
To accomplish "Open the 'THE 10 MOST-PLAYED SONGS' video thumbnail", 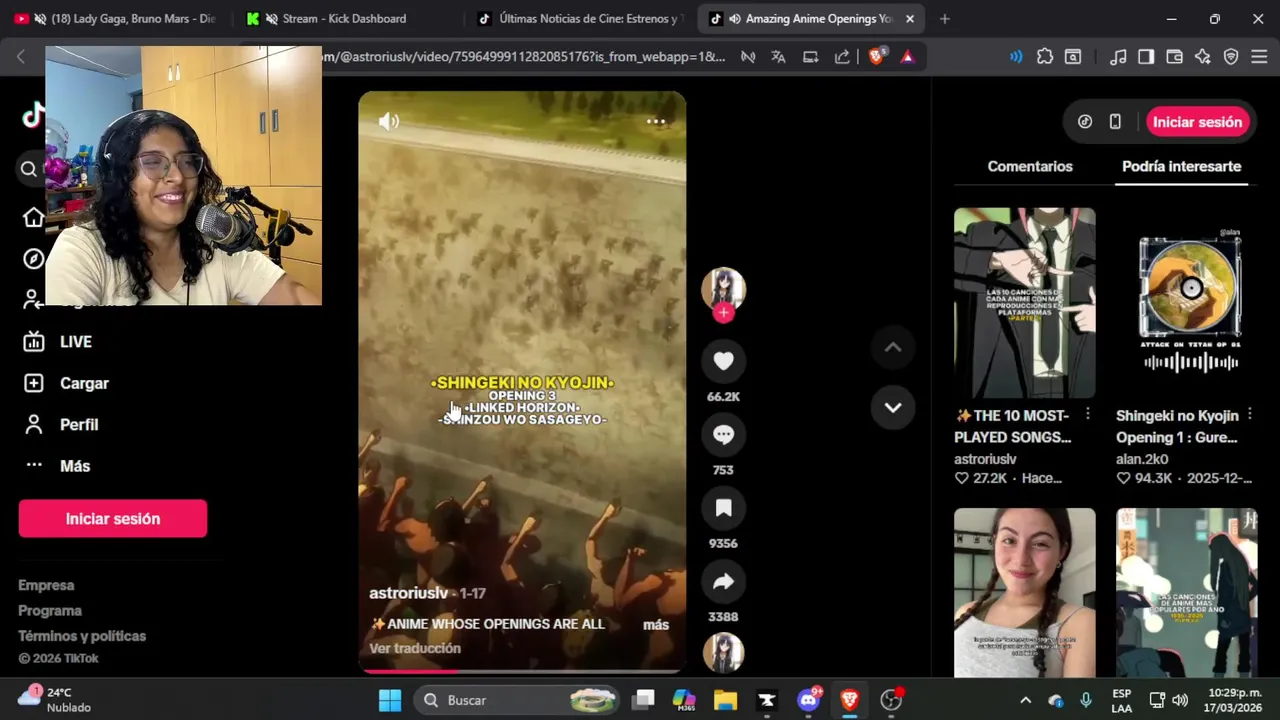I will [x=1024, y=303].
